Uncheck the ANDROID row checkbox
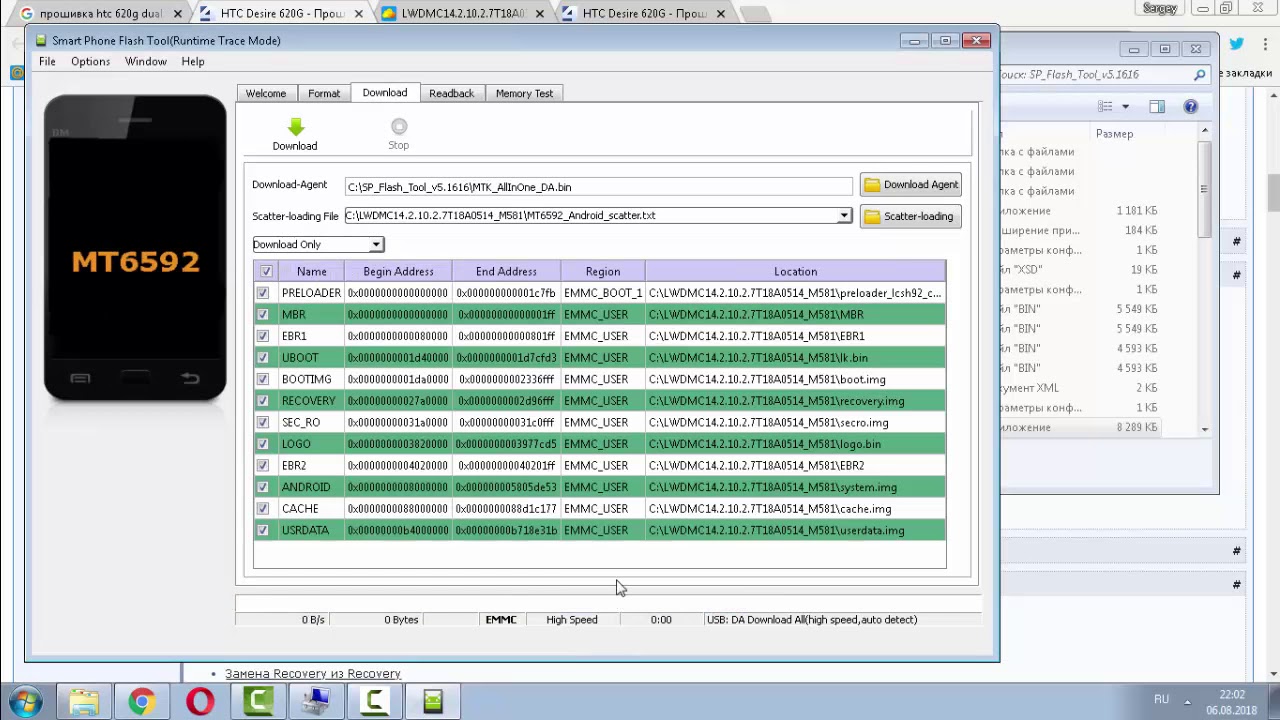Screen dimensions: 1280x720 pyautogui.click(x=263, y=487)
